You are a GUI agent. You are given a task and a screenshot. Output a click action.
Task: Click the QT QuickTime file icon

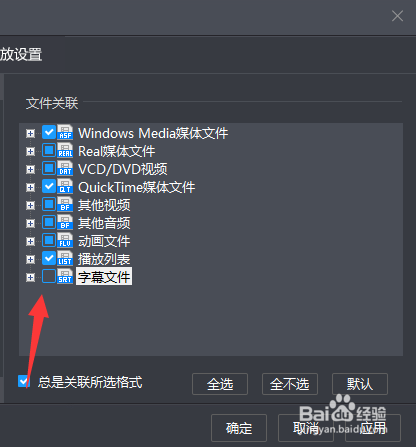point(65,186)
